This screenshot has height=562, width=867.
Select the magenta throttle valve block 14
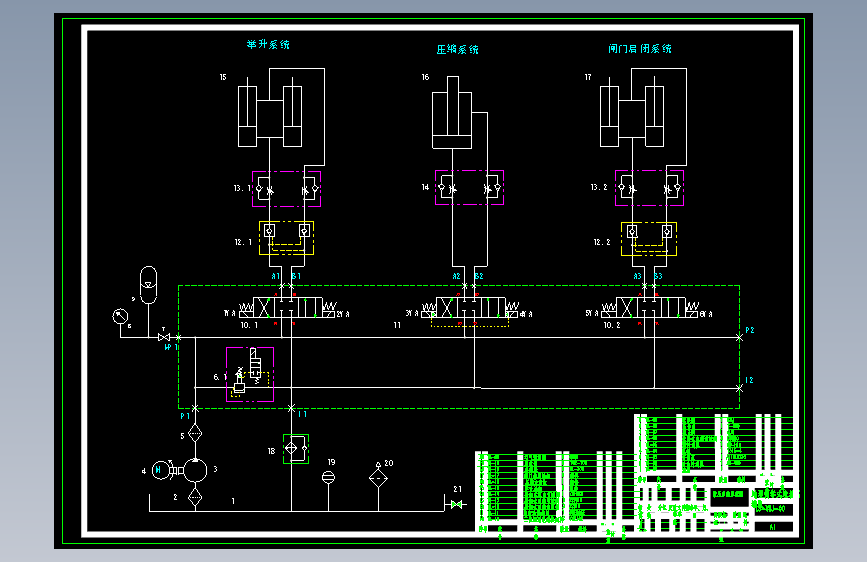click(469, 188)
